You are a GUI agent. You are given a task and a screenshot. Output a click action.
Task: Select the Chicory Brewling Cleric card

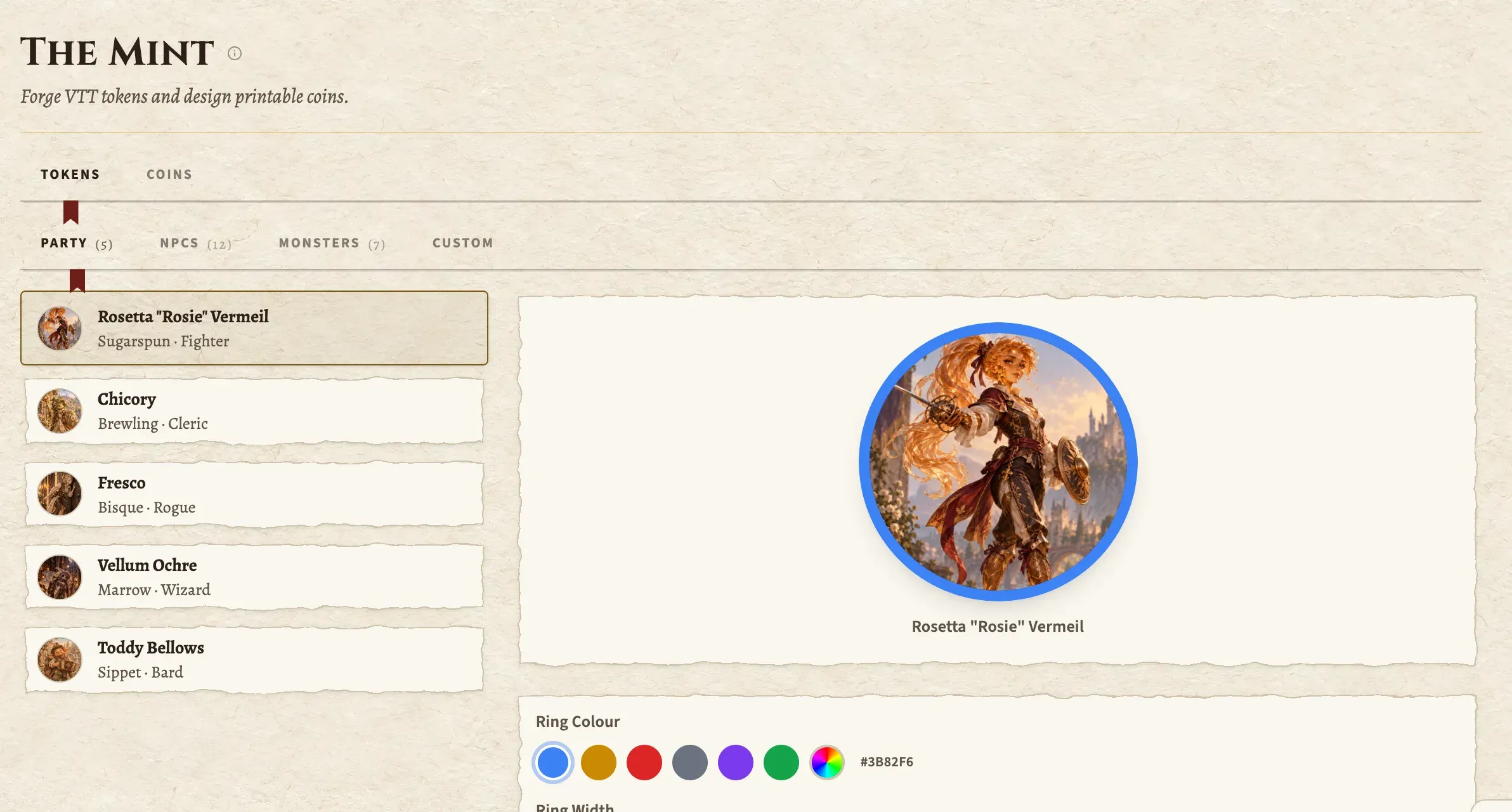click(254, 411)
